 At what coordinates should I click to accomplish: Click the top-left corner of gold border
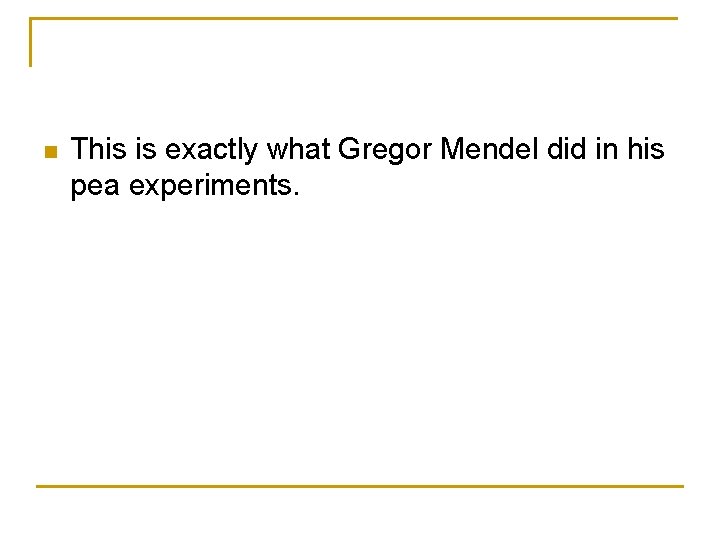[x=32, y=19]
